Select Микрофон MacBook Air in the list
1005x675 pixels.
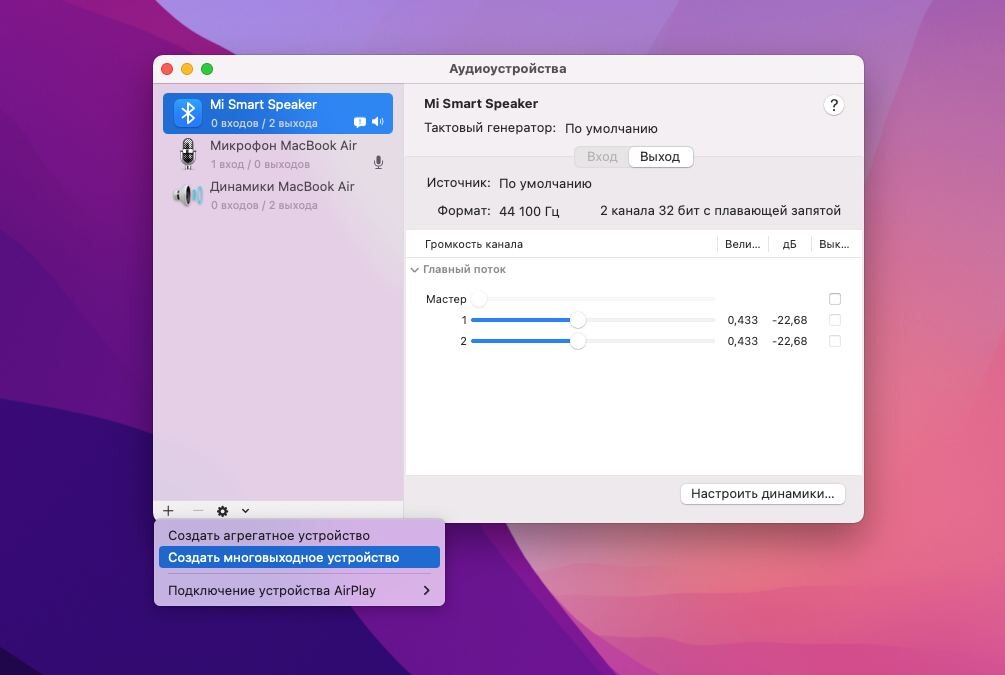pos(278,154)
